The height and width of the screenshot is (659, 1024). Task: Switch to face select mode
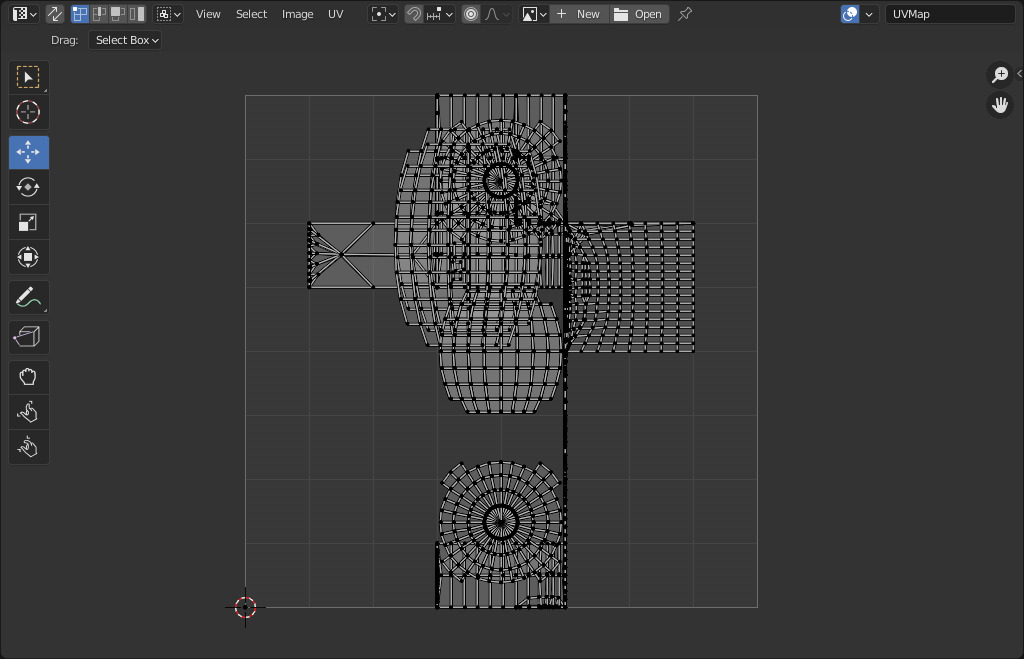coord(118,14)
